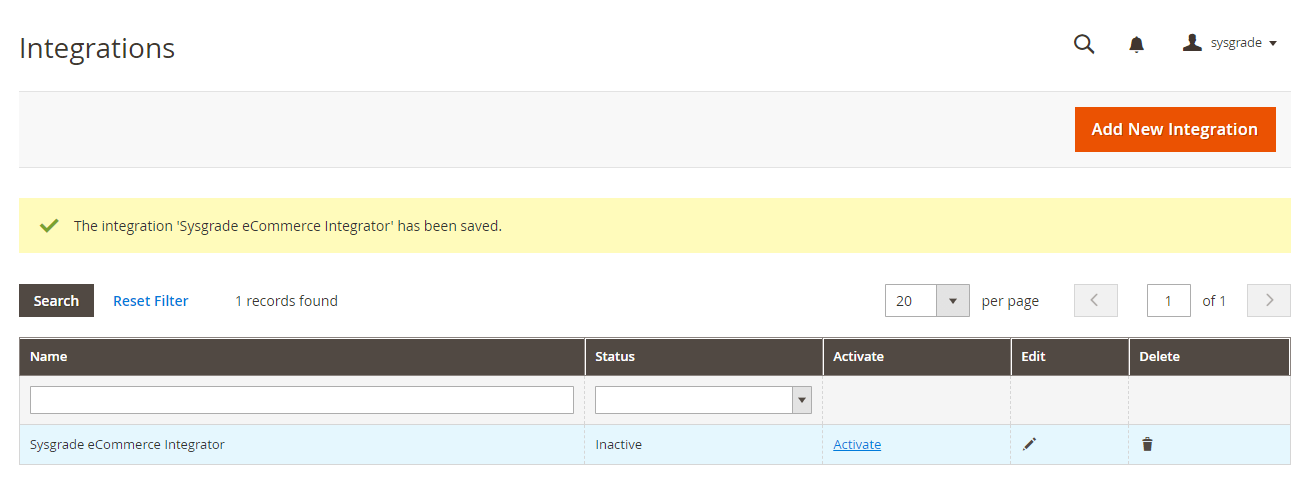
Task: Delete the integration using trash icon
Action: [x=1147, y=444]
